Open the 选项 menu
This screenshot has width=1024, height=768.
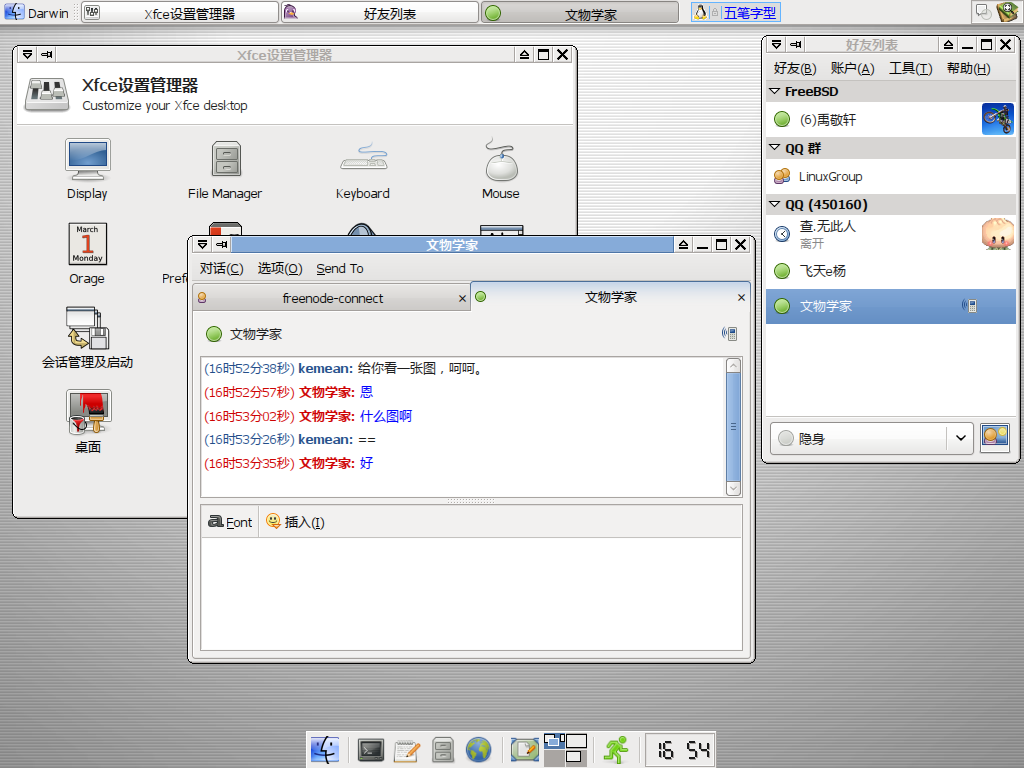click(x=280, y=268)
